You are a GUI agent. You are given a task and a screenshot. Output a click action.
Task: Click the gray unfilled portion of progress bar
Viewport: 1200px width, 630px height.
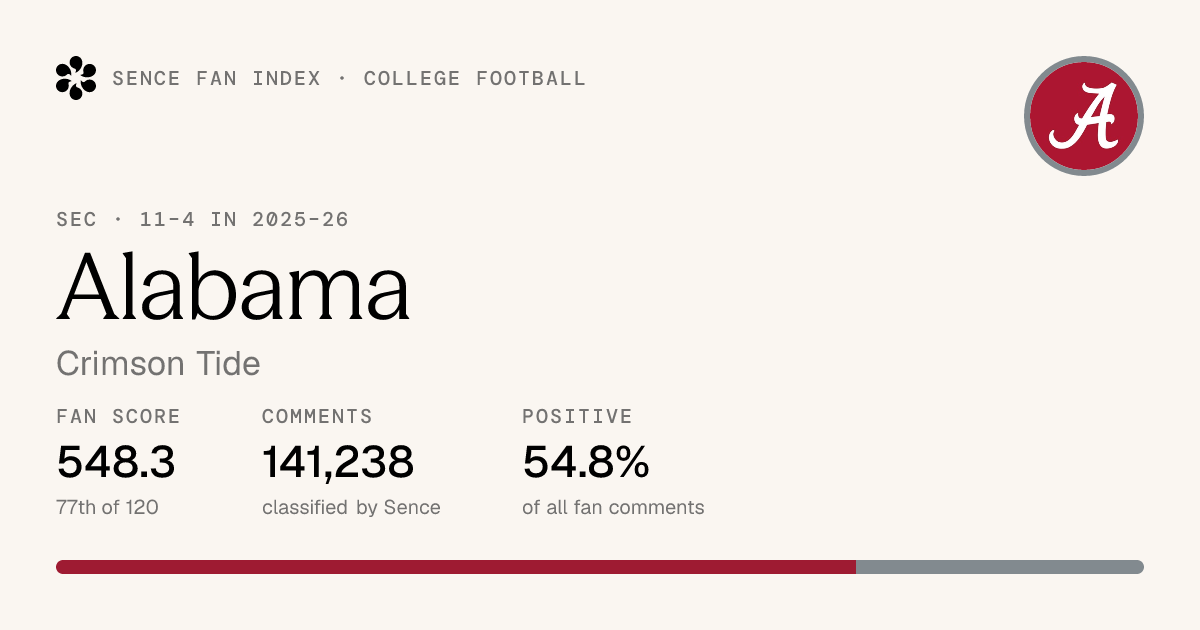[x=1000, y=567]
